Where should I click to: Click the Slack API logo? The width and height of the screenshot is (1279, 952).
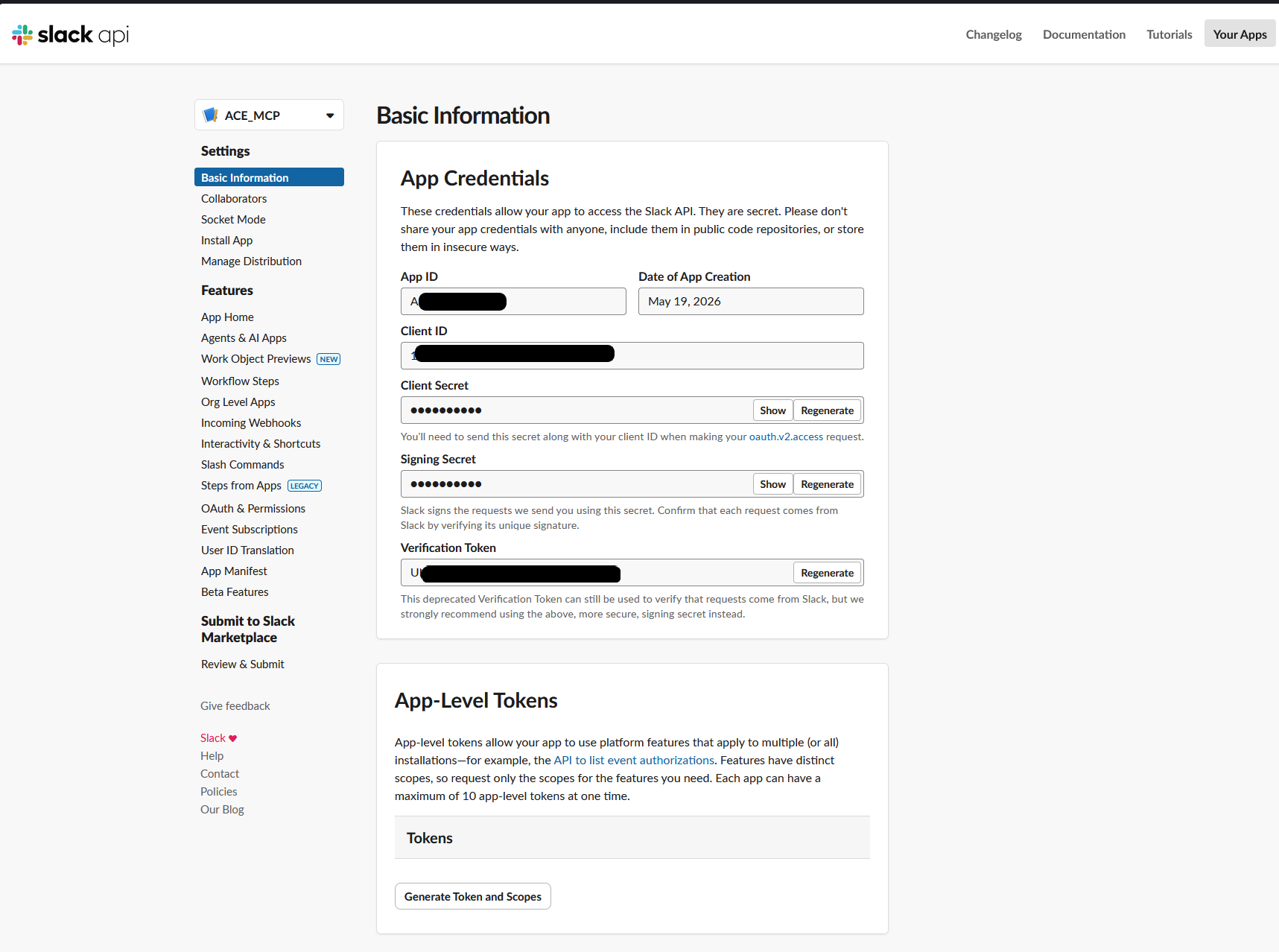click(71, 34)
